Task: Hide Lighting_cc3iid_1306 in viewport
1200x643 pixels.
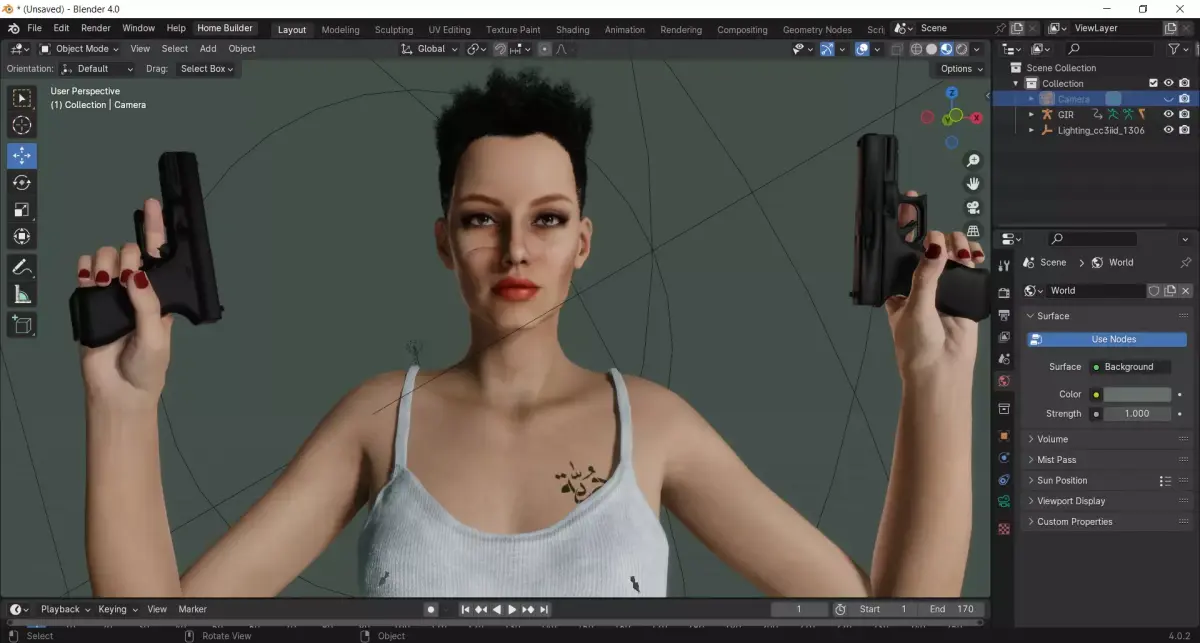Action: 1168,130
